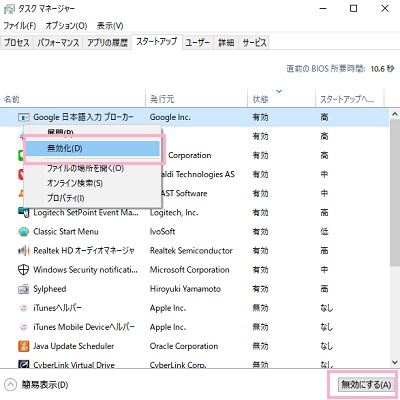
Task: Click 中 impact in Windows Security notification row
Action: coord(324,270)
